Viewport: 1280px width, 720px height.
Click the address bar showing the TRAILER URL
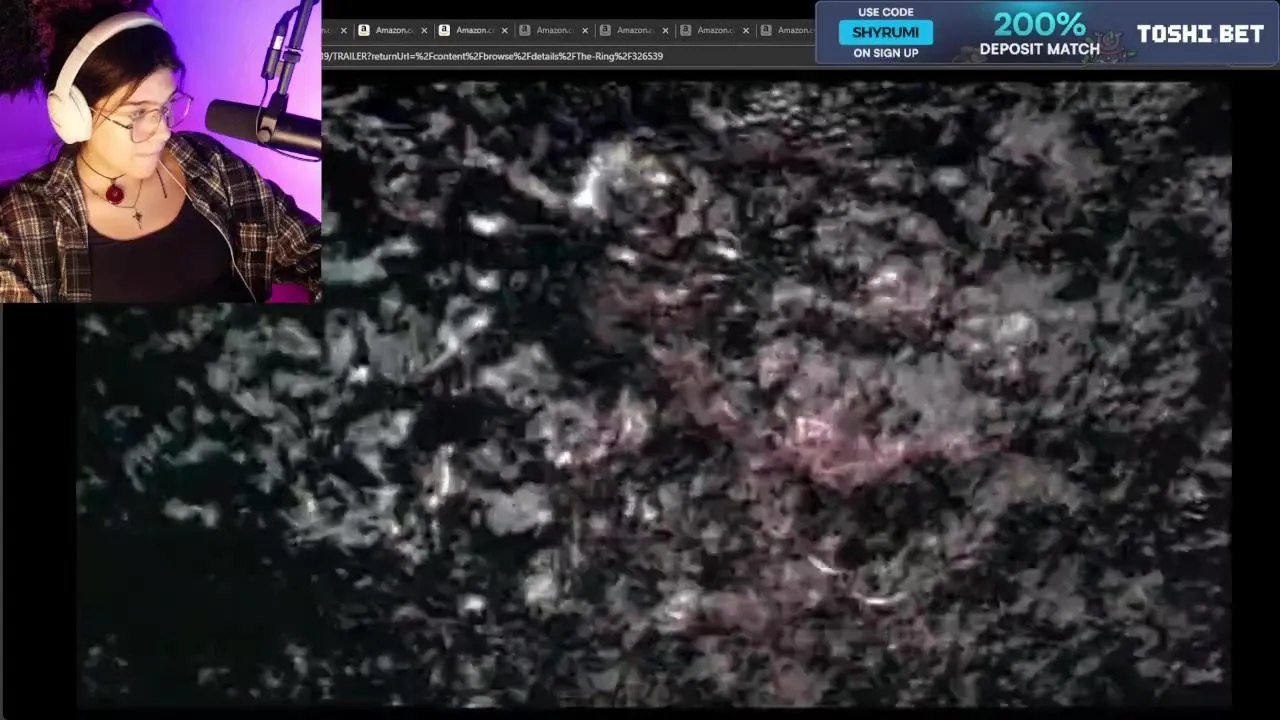click(567, 56)
